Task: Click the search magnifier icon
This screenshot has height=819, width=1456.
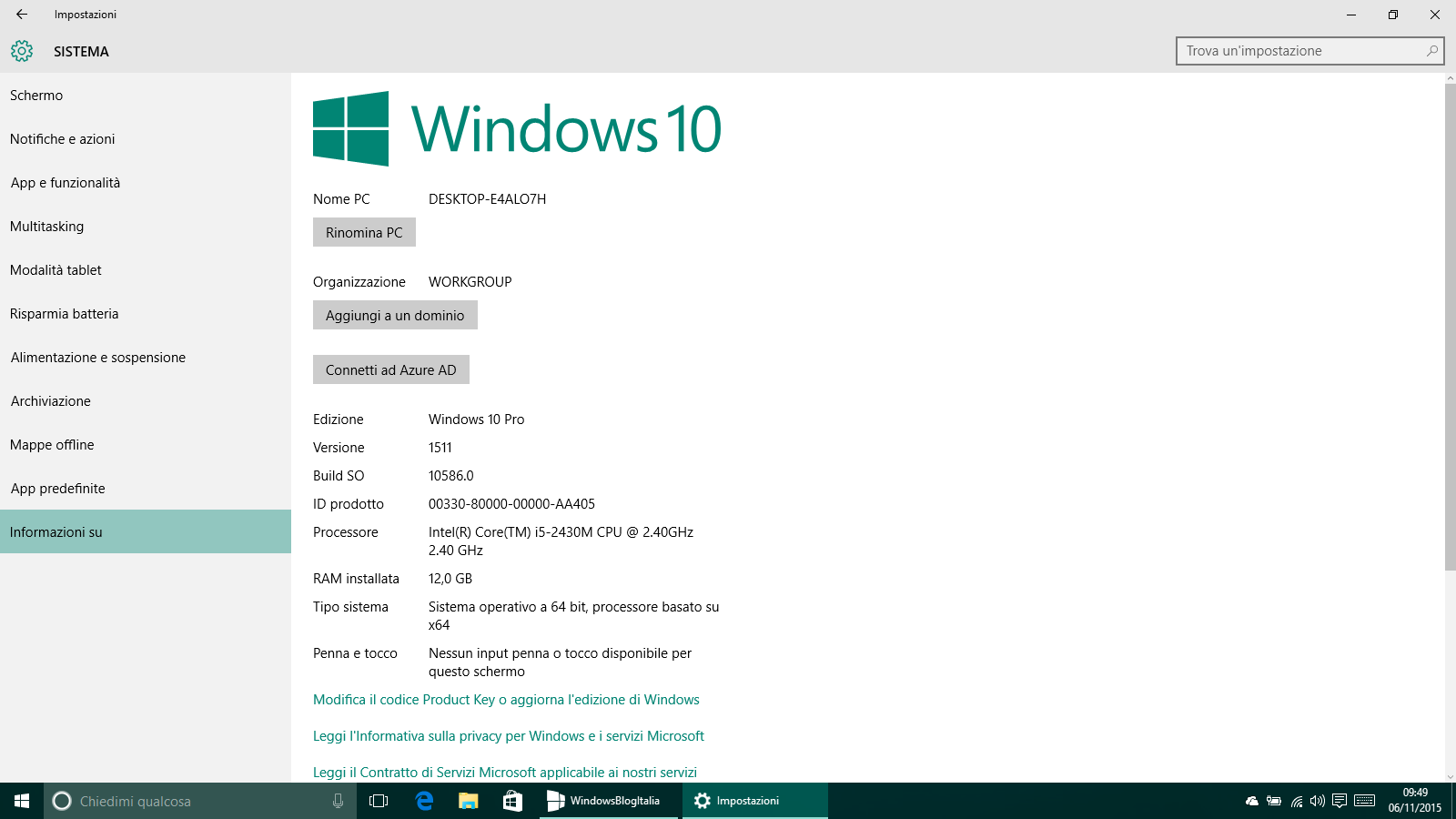Action: coord(1432,51)
